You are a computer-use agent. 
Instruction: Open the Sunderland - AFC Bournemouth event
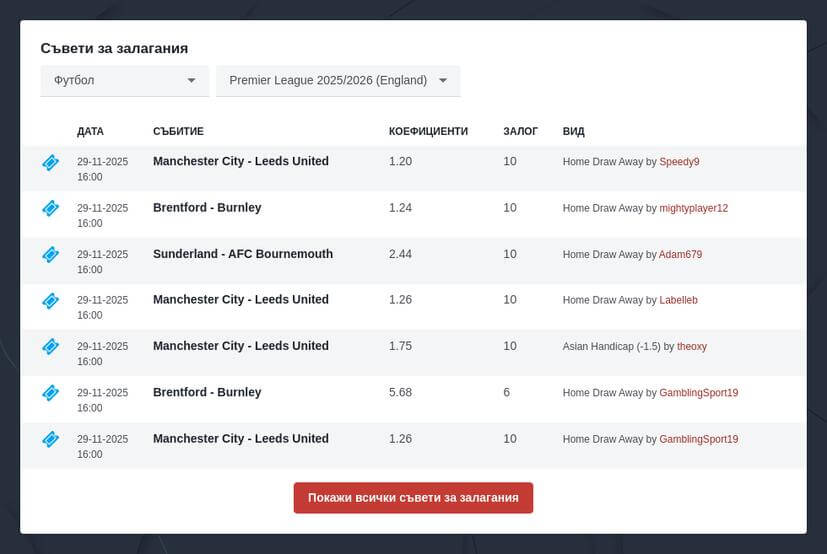coord(243,254)
